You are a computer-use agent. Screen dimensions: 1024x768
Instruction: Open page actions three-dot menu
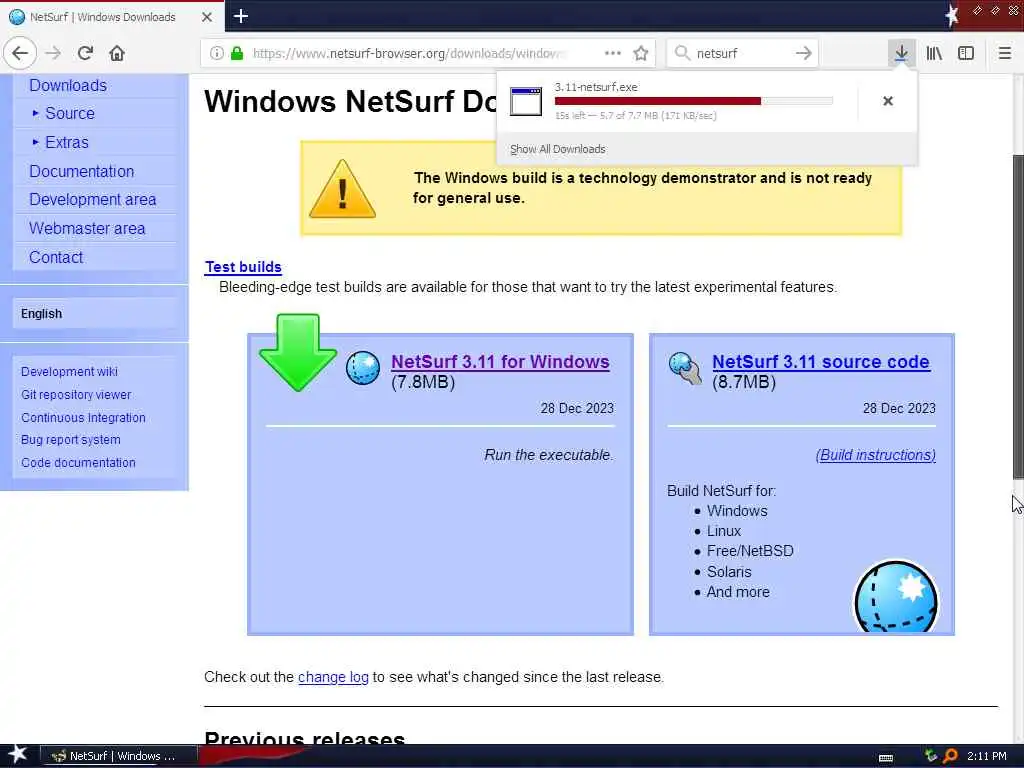coord(613,53)
